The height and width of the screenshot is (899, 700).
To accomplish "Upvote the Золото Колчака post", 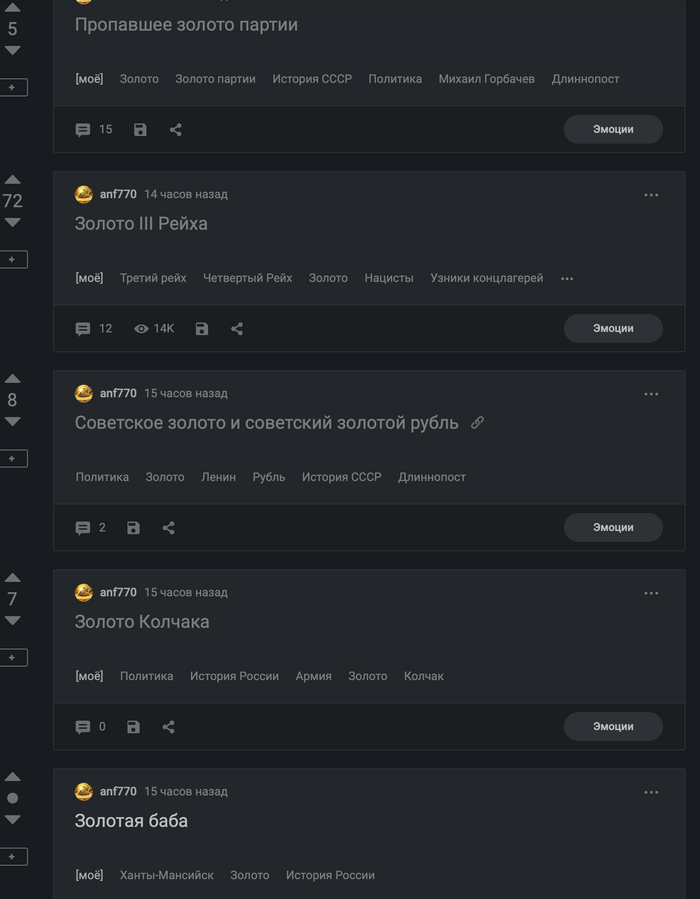I will pyautogui.click(x=12, y=577).
